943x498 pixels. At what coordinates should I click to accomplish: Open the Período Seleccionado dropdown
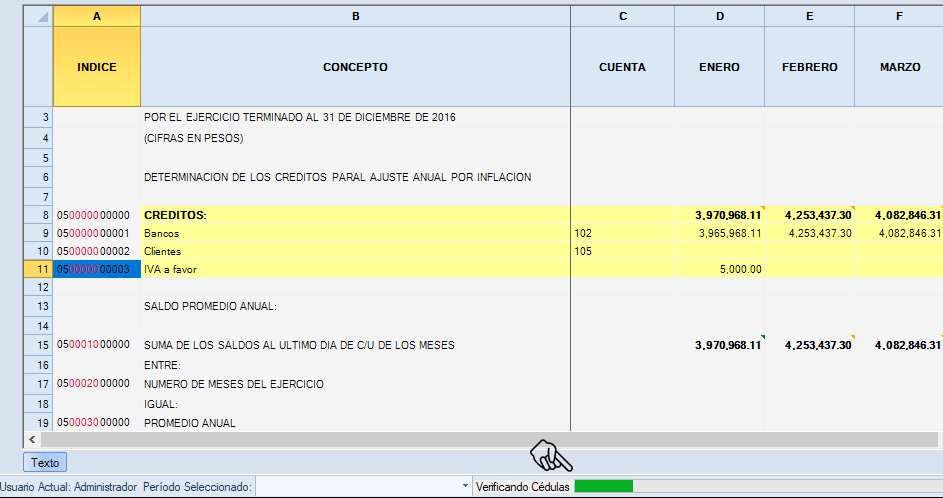pos(465,486)
